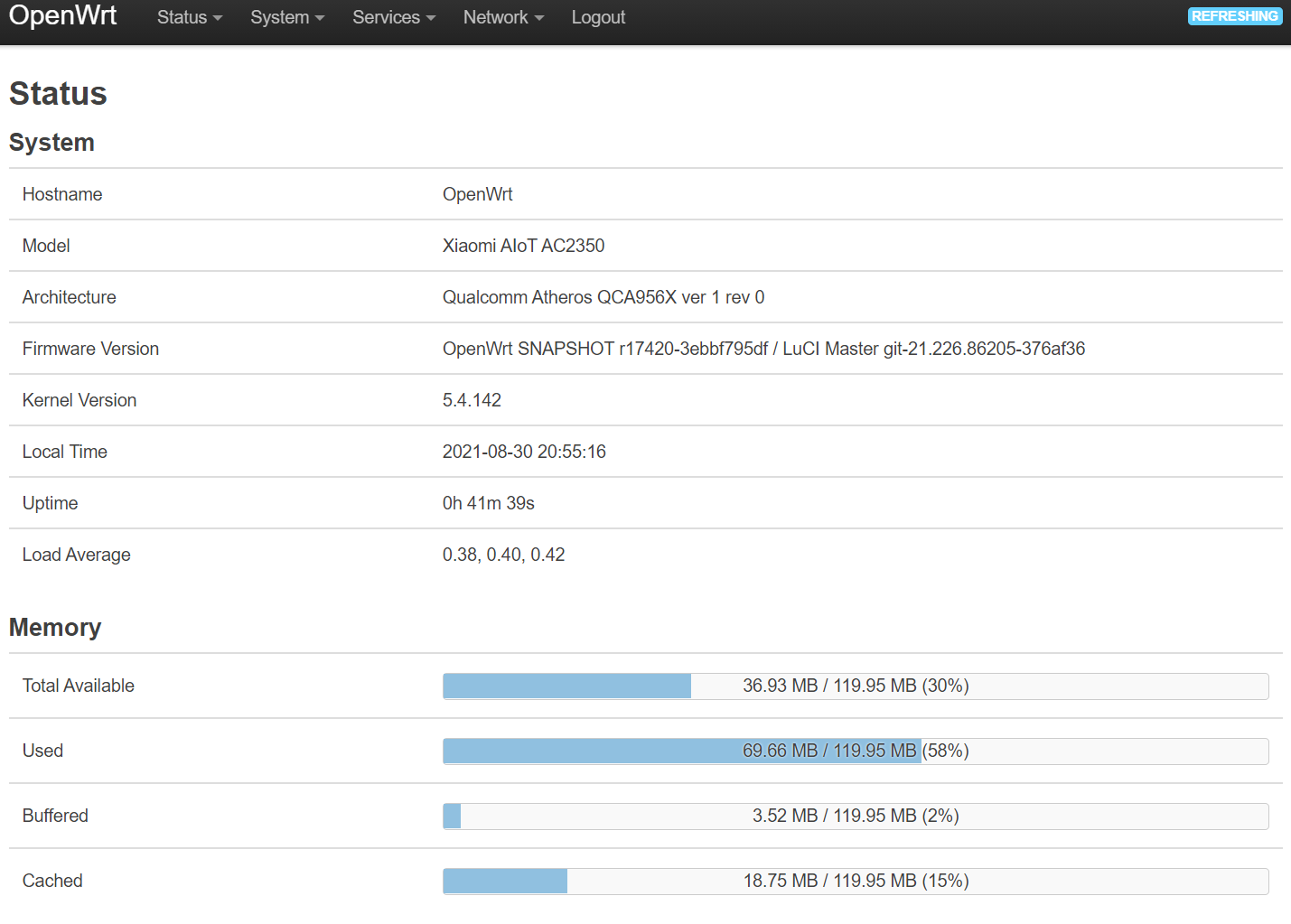Select the kernel version 5.4.142
This screenshot has width=1291, height=924.
pyautogui.click(x=472, y=400)
